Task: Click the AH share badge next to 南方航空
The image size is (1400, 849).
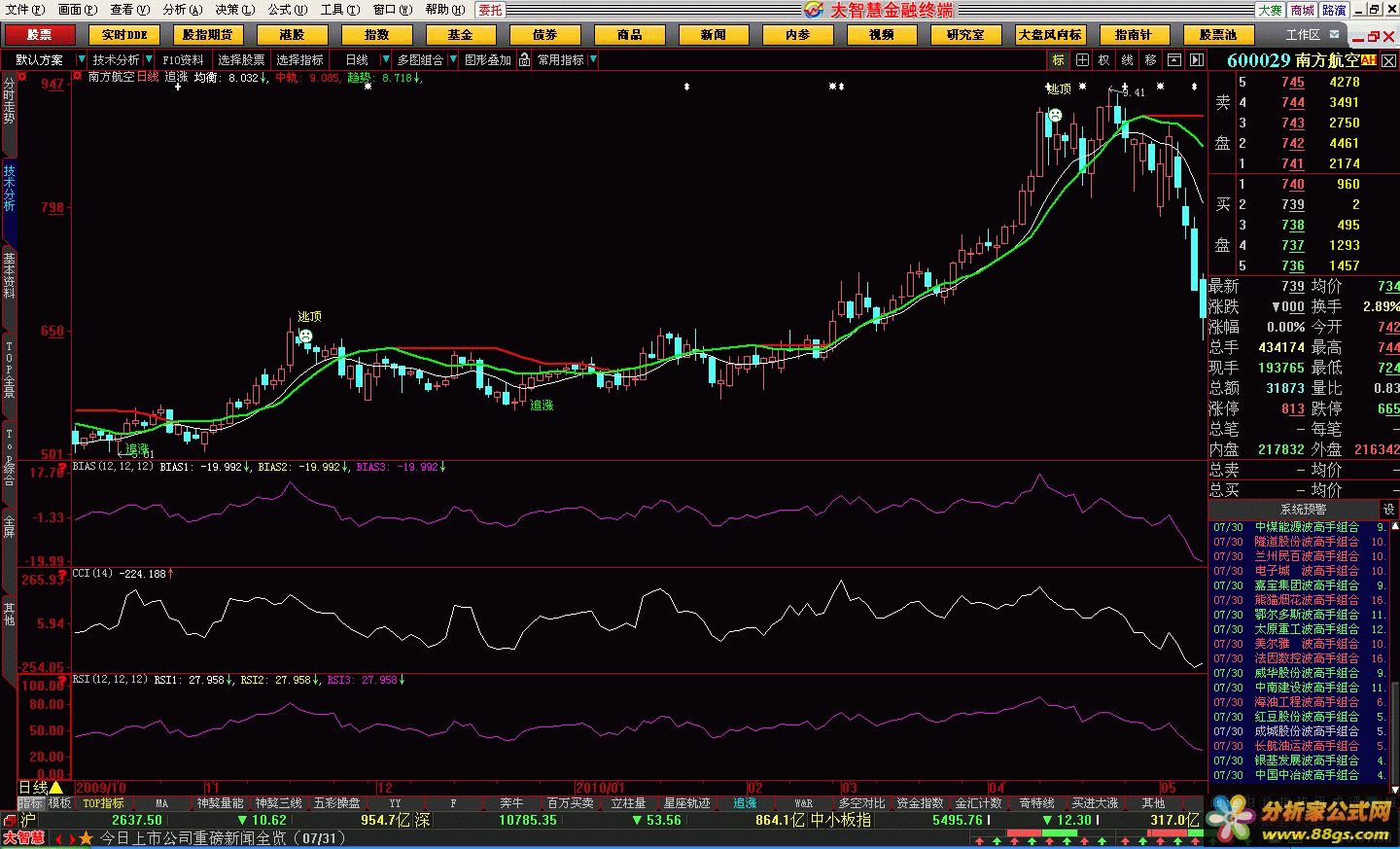Action: 1368,60
